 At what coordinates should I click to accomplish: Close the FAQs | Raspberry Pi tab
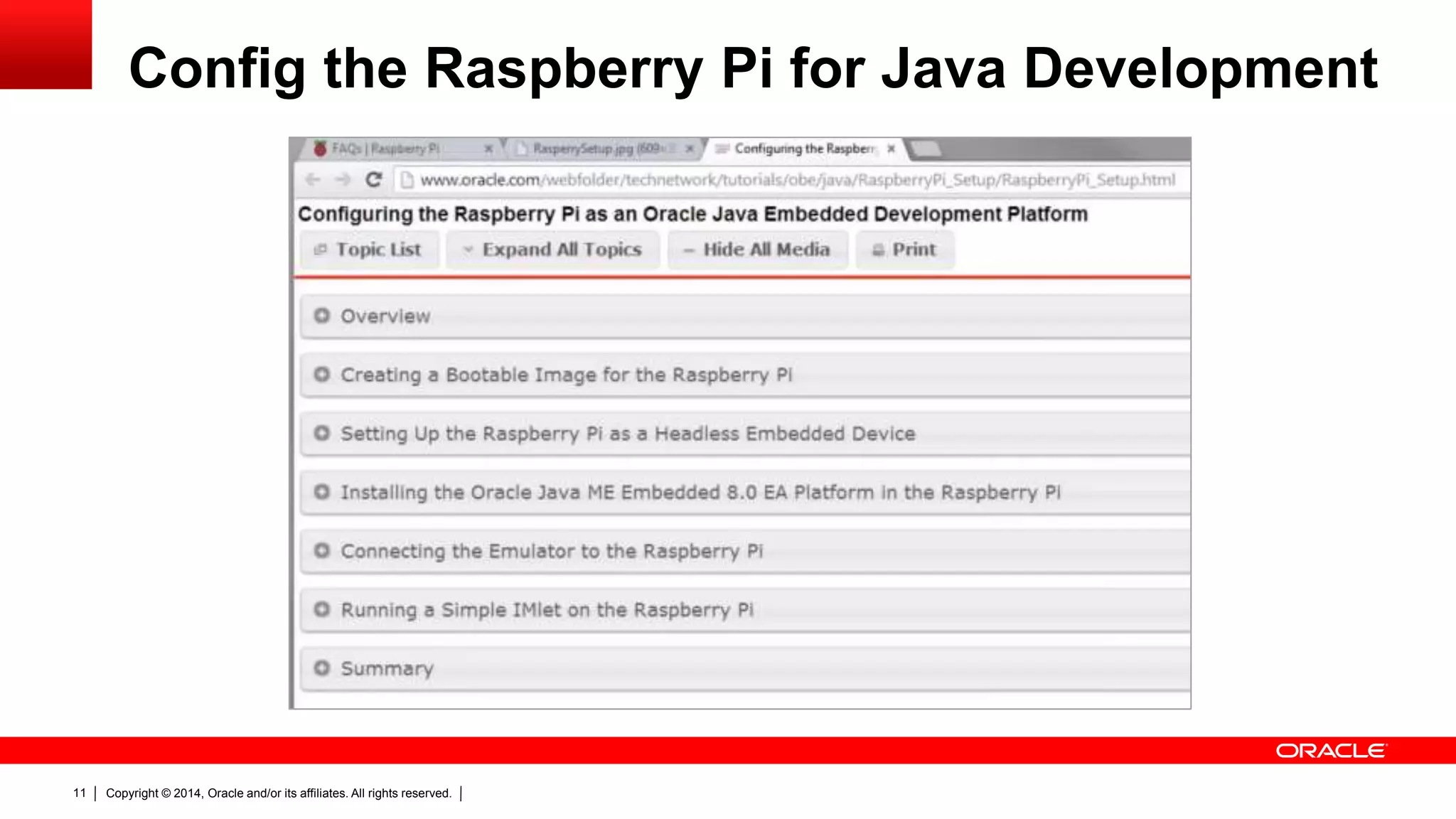(488, 149)
